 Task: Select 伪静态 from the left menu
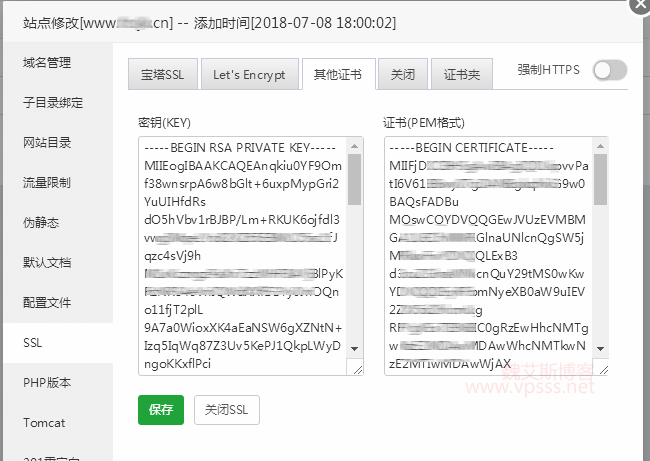click(41, 223)
